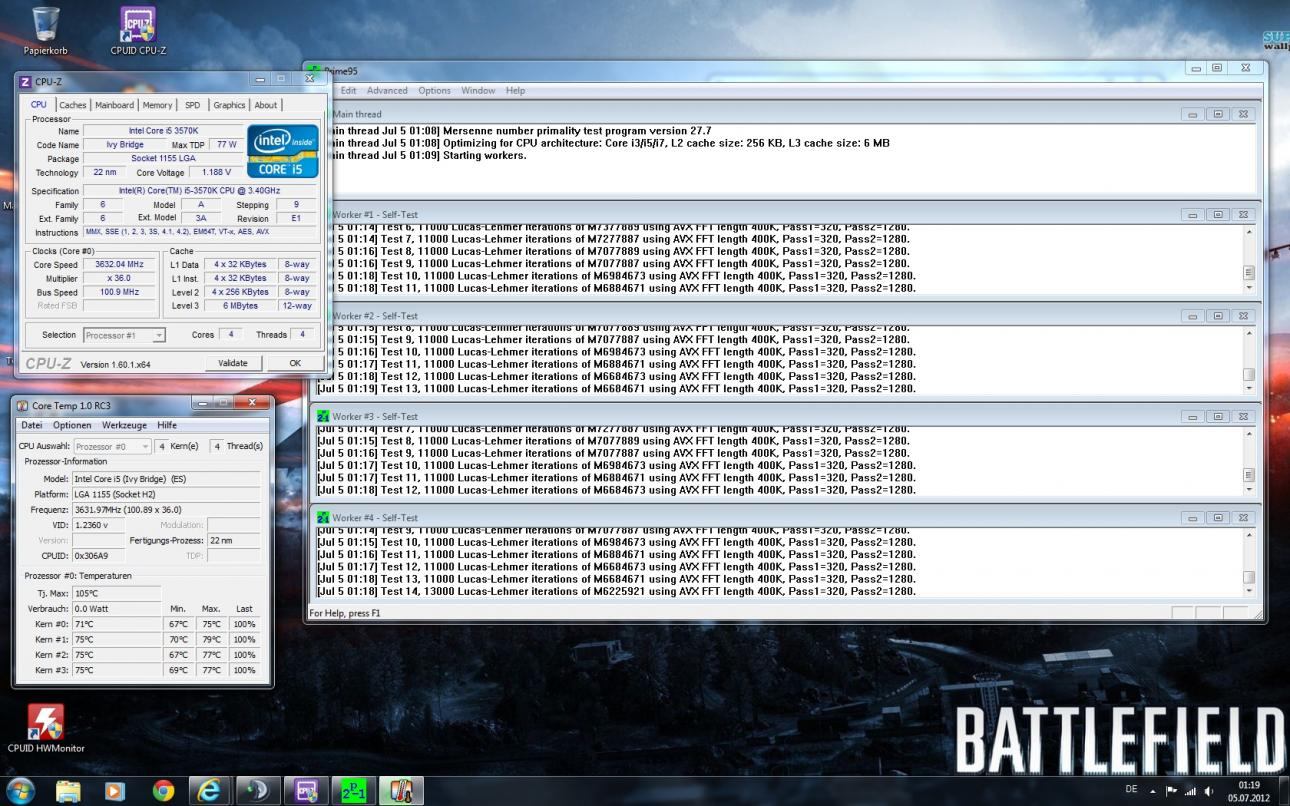Click the Worker #1 vertical scrollbar
This screenshot has width=1290, height=806.
(1248, 259)
